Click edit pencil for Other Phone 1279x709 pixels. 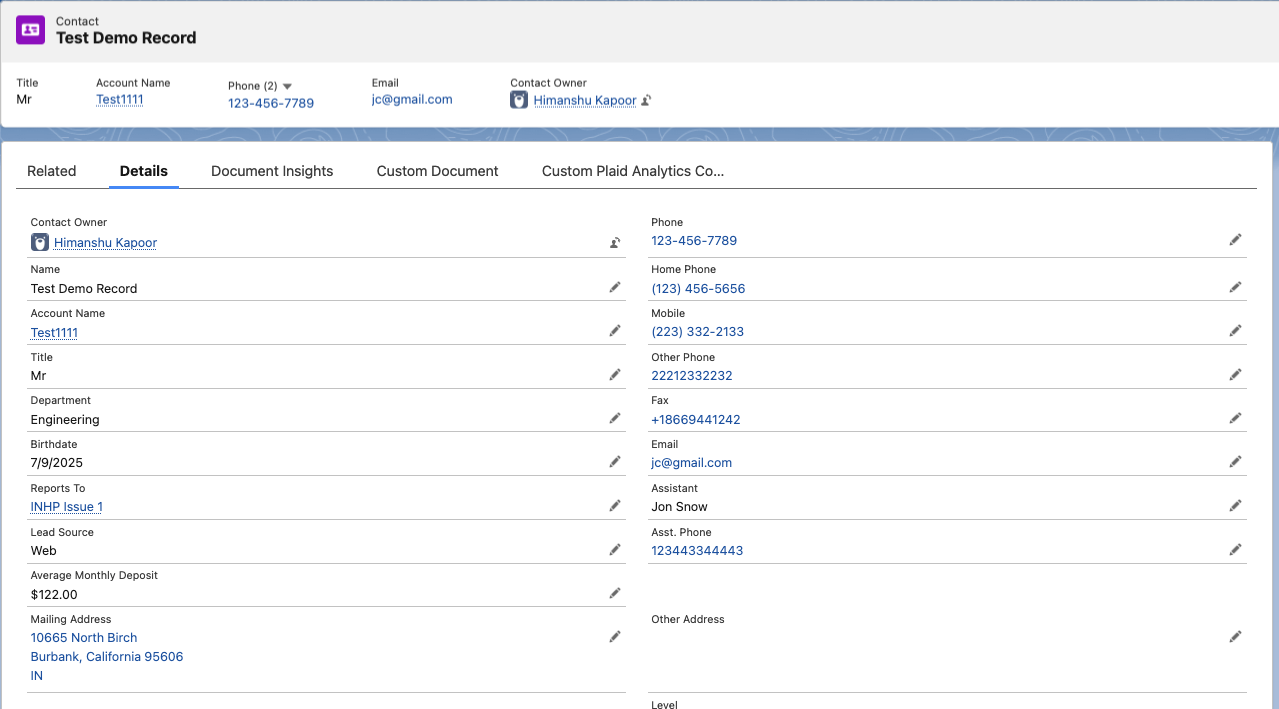(x=1236, y=375)
